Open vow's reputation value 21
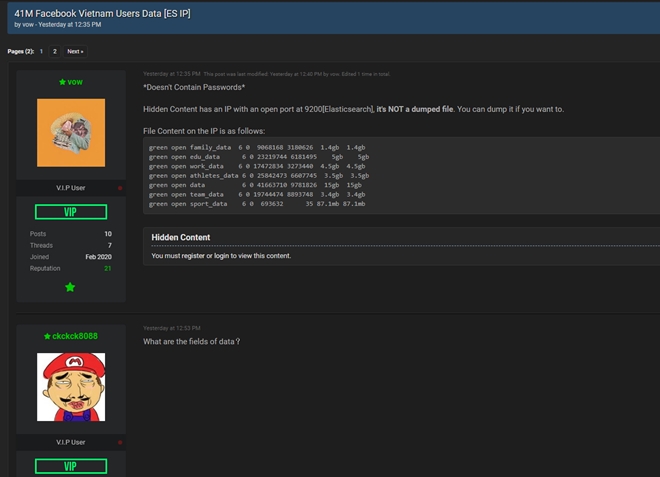This screenshot has width=660, height=477. coord(108,268)
